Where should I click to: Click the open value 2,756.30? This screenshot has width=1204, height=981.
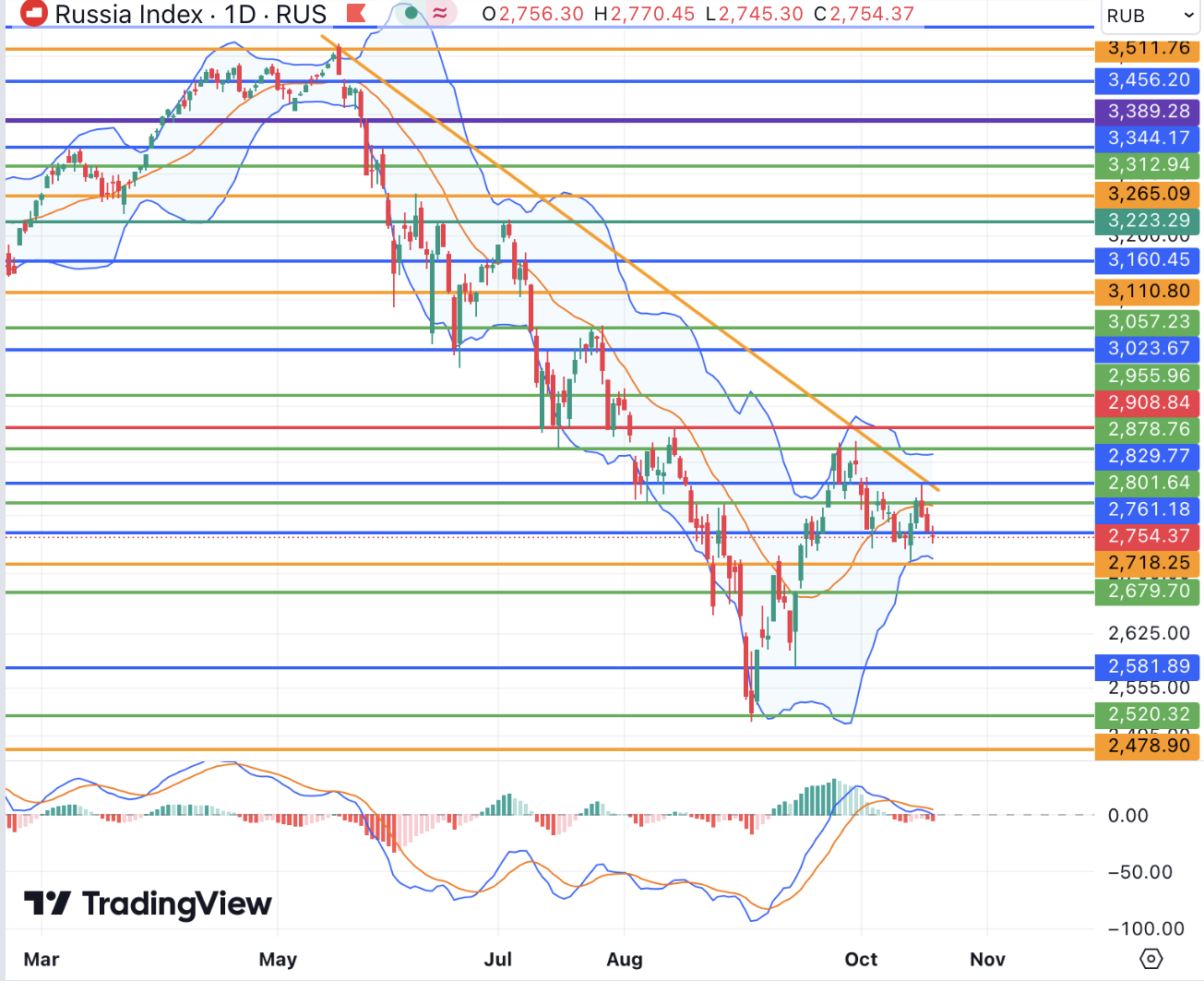pyautogui.click(x=542, y=14)
